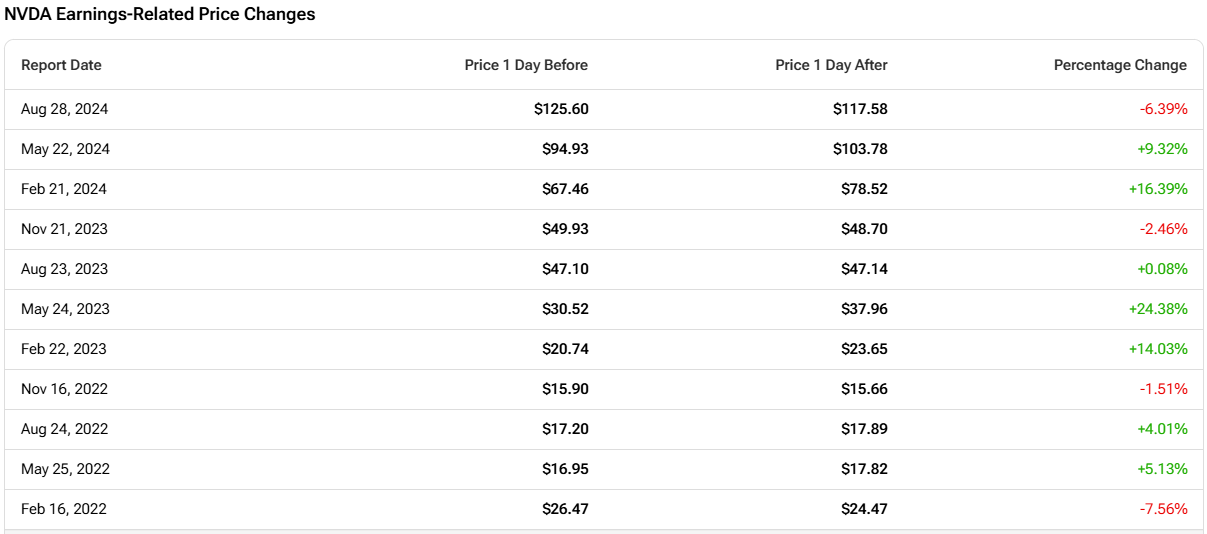
Task: Click the +16.39% percentage change value
Action: [x=1158, y=189]
